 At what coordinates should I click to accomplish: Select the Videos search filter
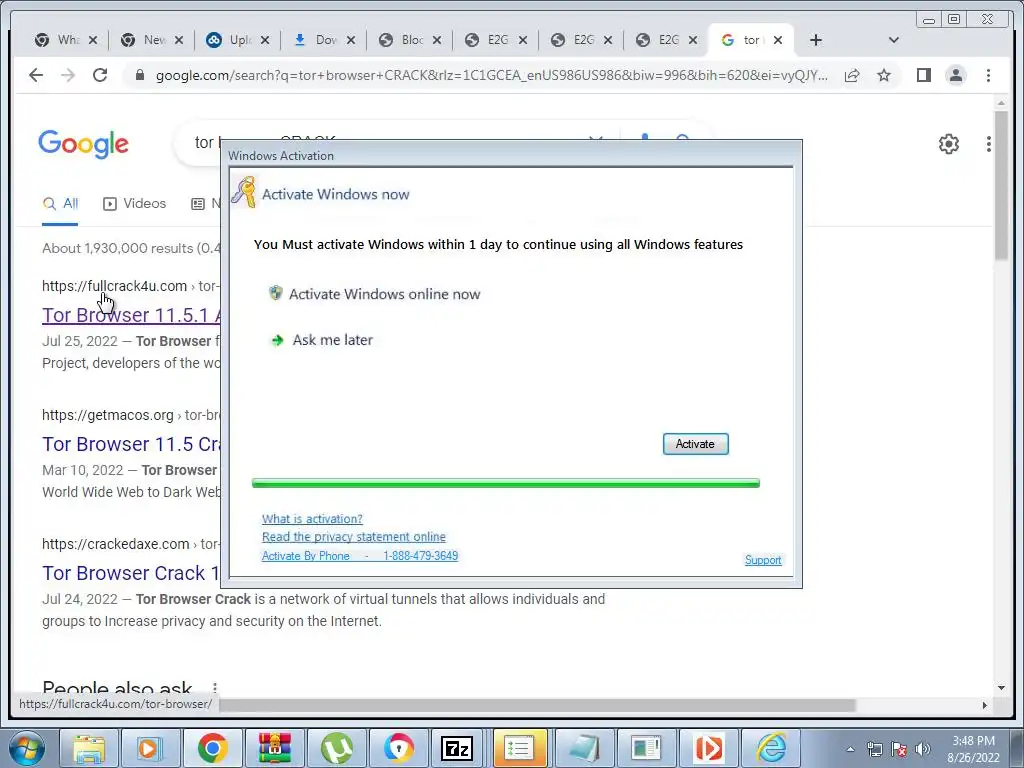[135, 204]
